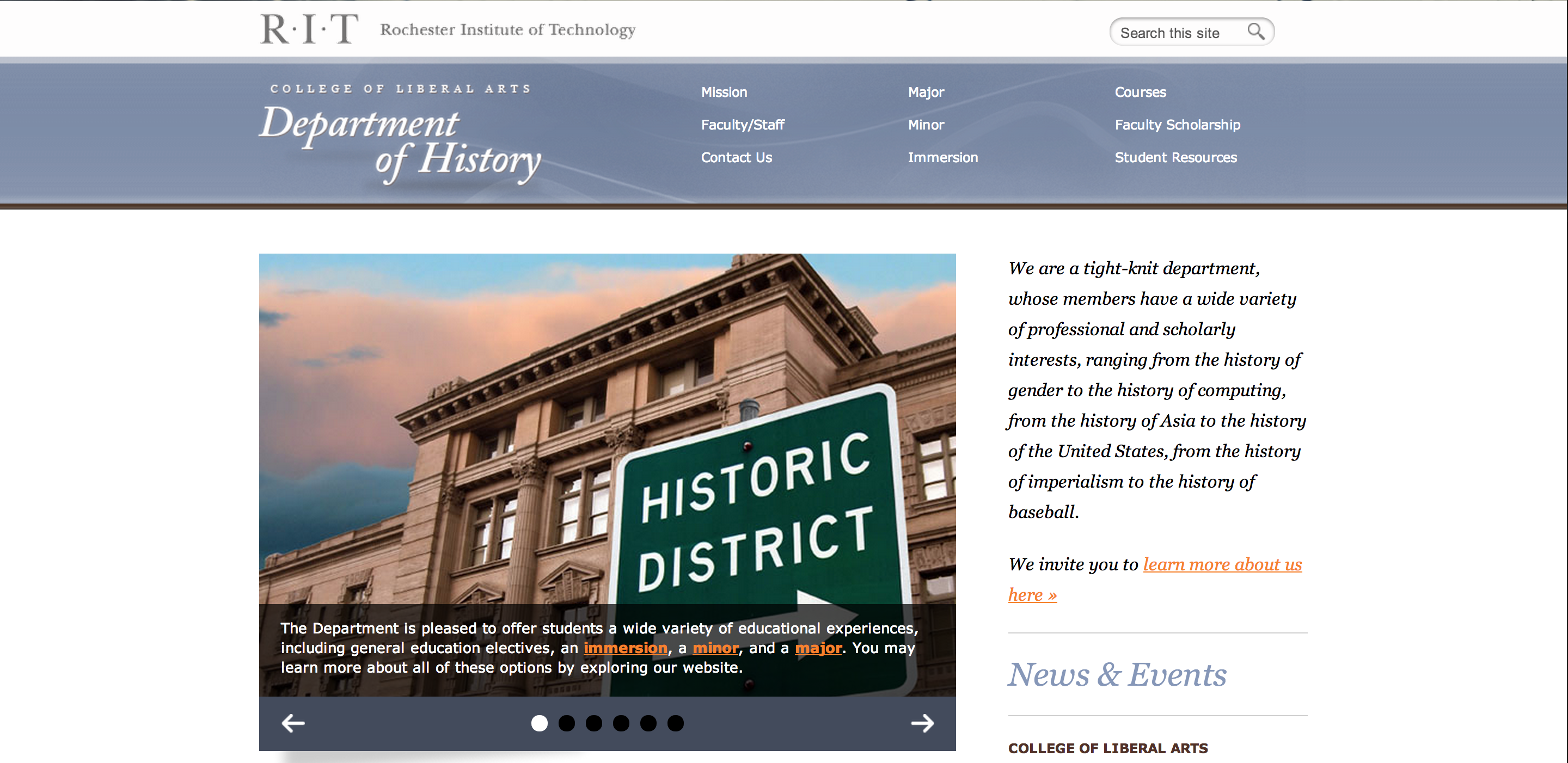Image resolution: width=1568 pixels, height=763 pixels.
Task: Click 'learn more about us here' link
Action: point(1222,565)
